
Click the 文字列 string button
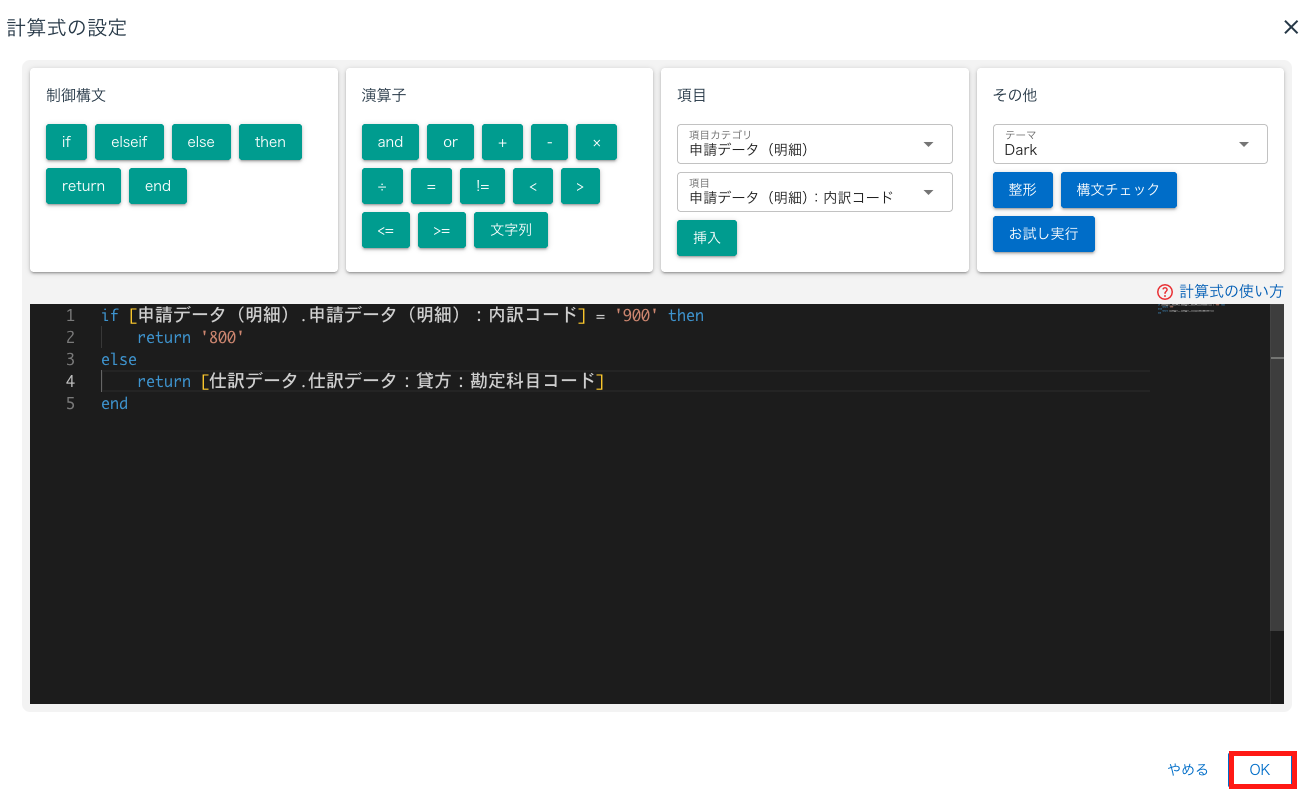coord(511,230)
